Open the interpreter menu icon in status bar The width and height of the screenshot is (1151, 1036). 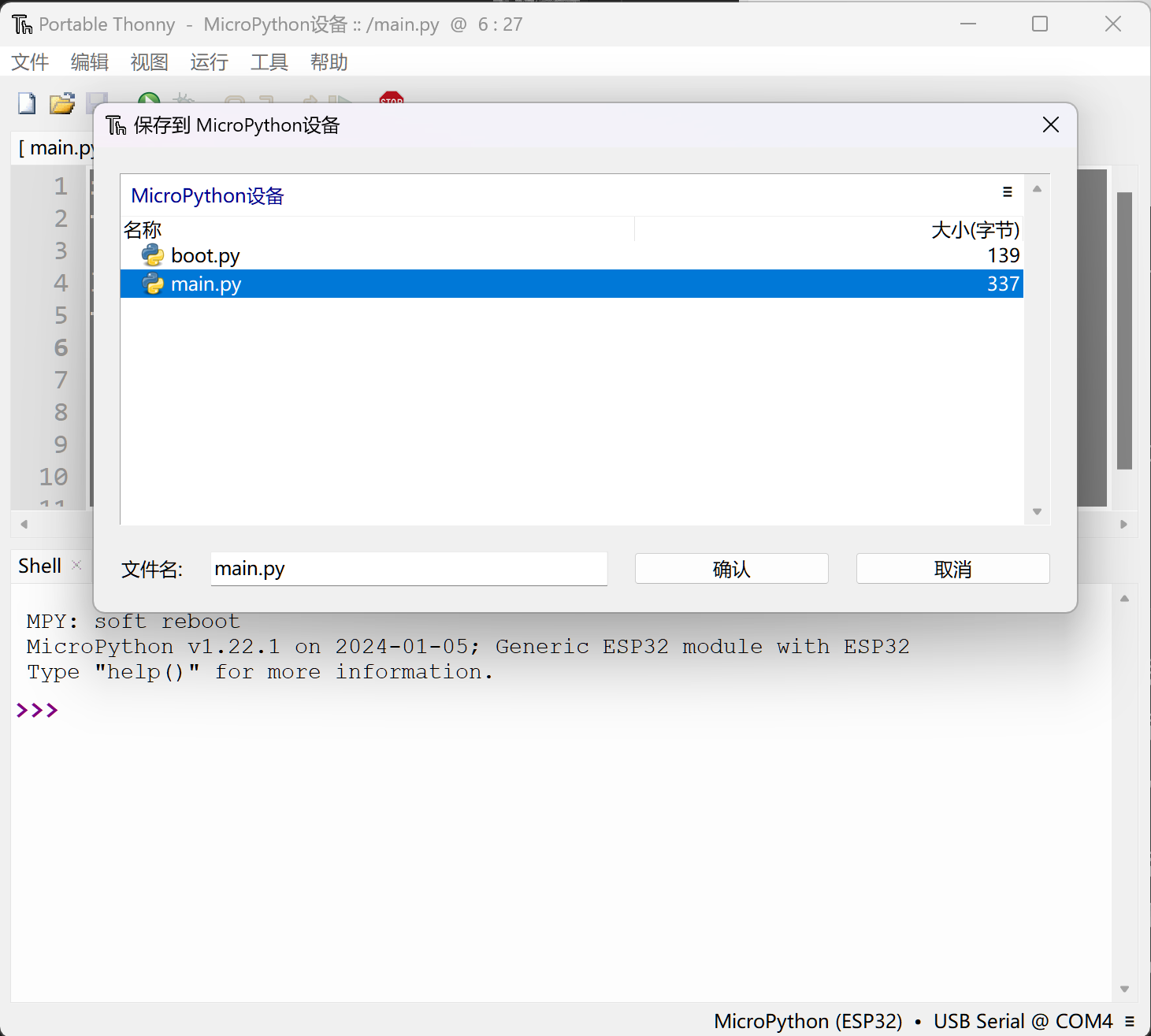tap(1130, 1021)
